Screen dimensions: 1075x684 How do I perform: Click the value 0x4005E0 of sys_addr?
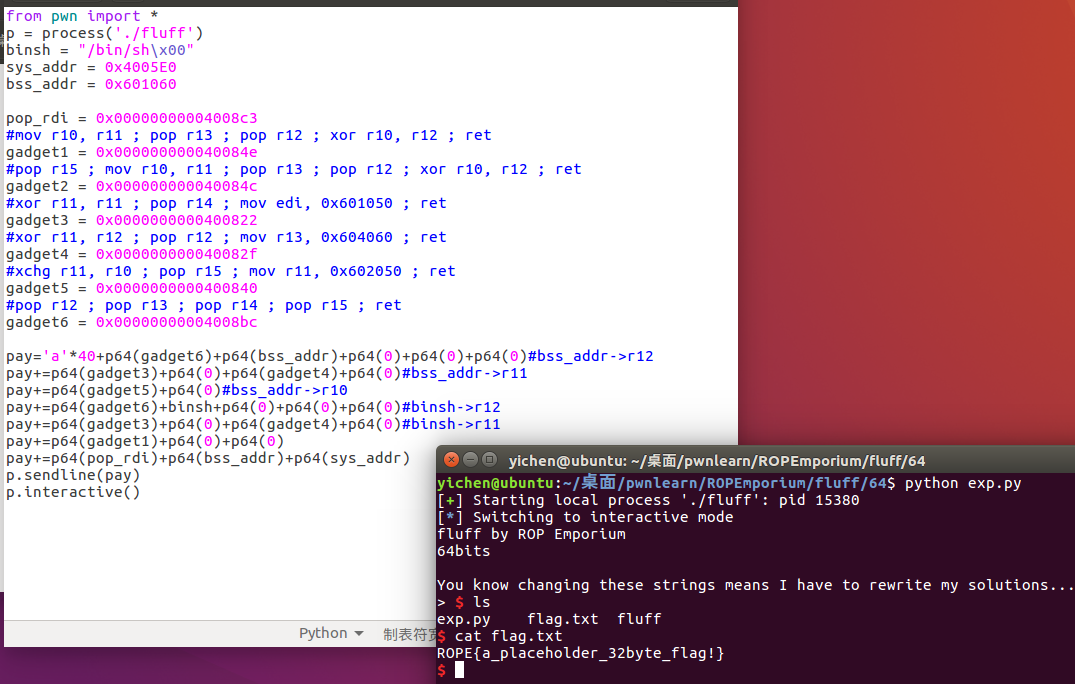click(141, 67)
